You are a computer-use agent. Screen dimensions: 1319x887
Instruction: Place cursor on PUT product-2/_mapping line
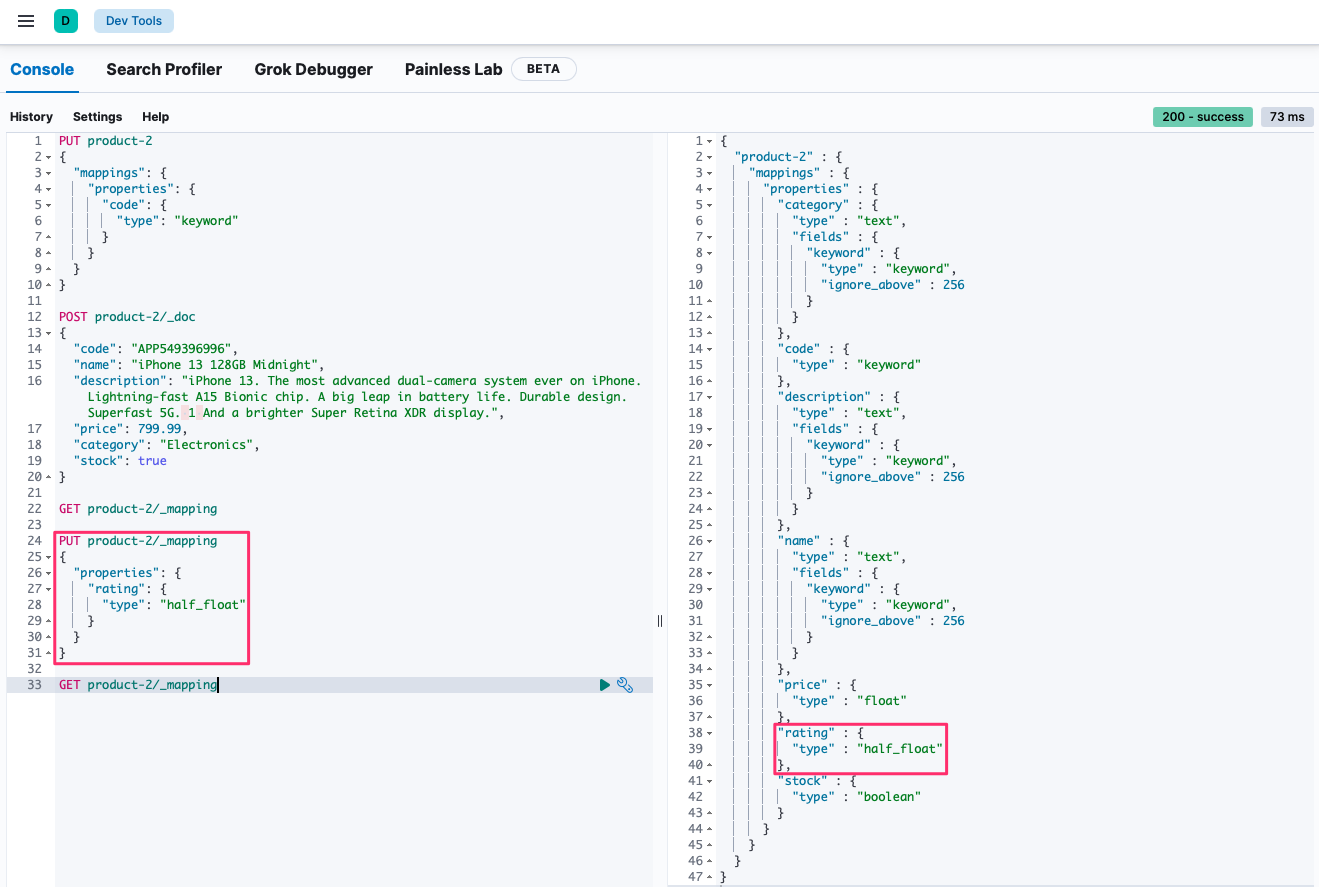point(152,541)
